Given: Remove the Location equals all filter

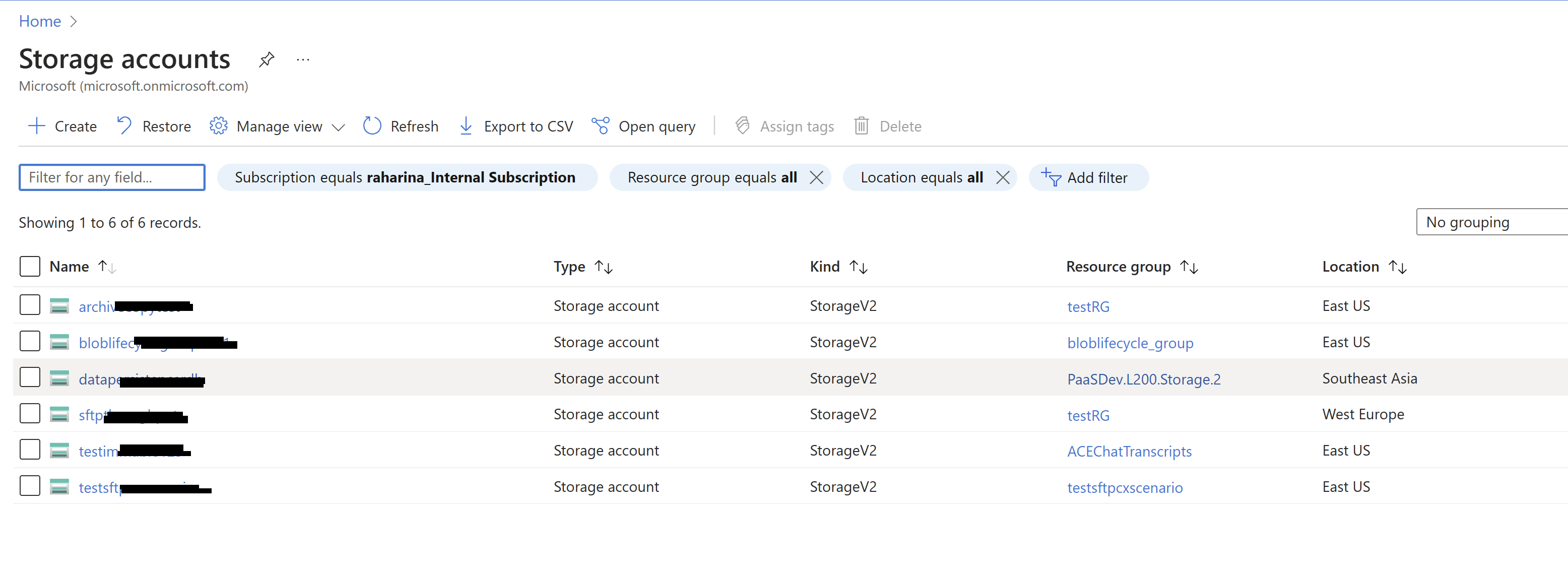Looking at the screenshot, I should [x=1002, y=178].
